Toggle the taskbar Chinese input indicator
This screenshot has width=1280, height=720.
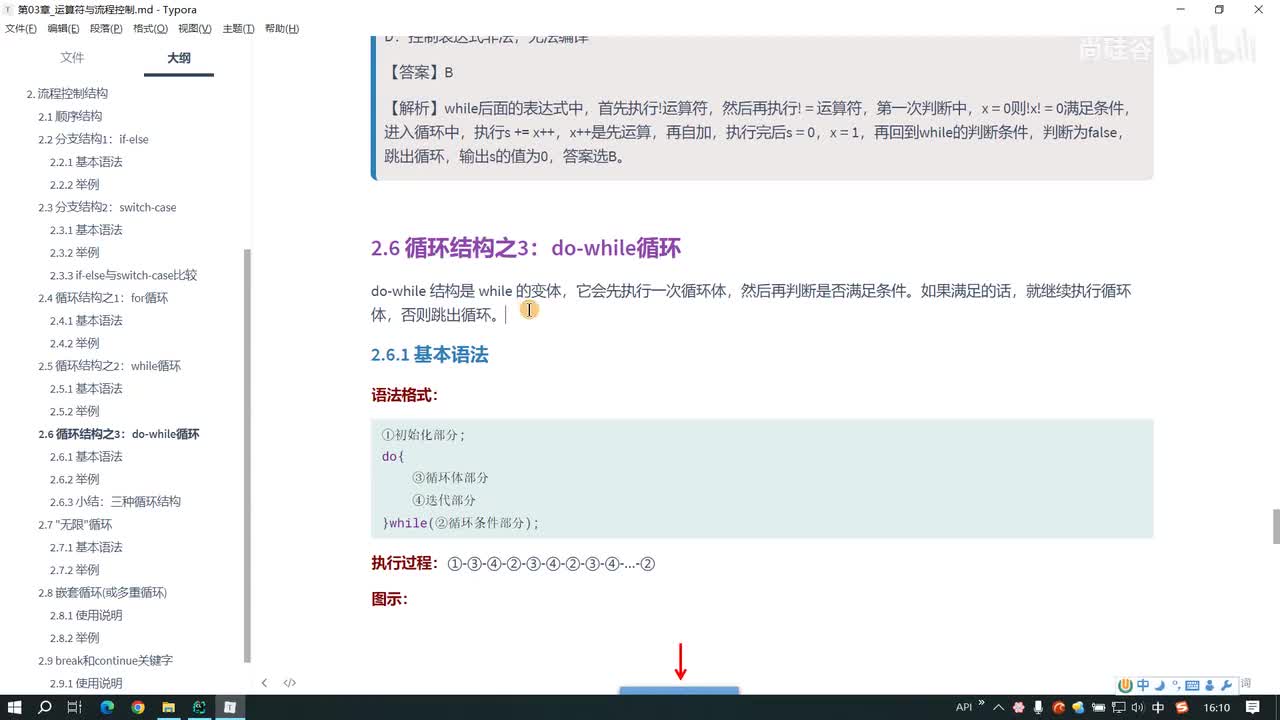pyautogui.click(x=1158, y=707)
